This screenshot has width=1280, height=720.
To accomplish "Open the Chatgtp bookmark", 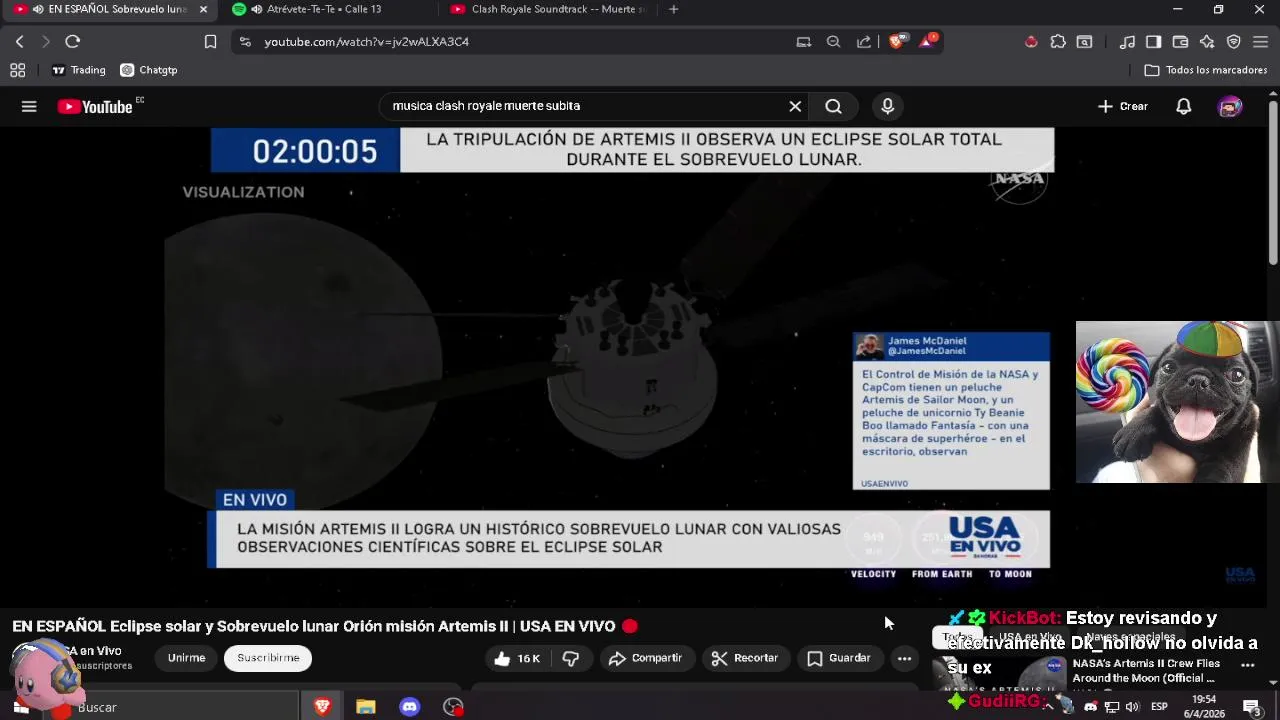I will tap(148, 70).
